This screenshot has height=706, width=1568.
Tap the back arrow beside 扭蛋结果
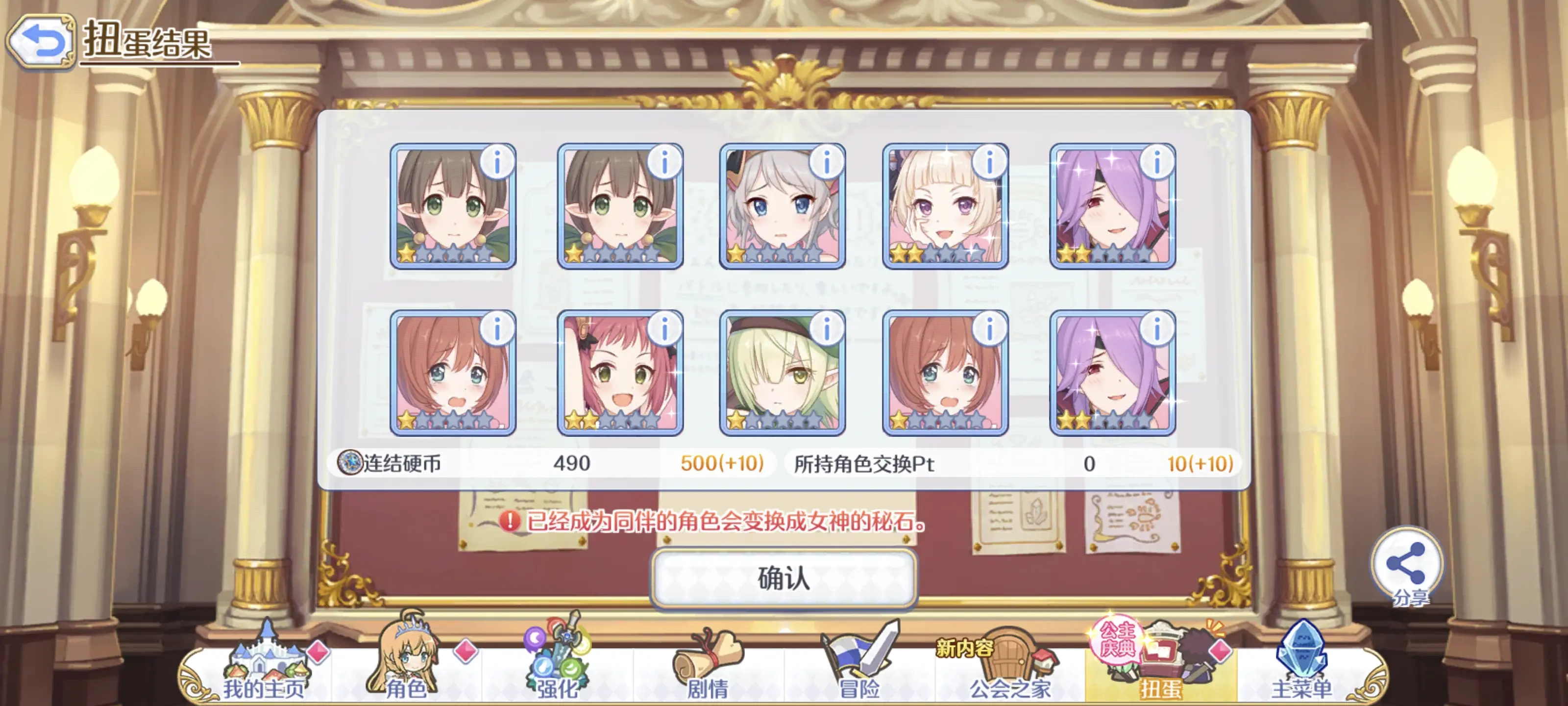41,41
